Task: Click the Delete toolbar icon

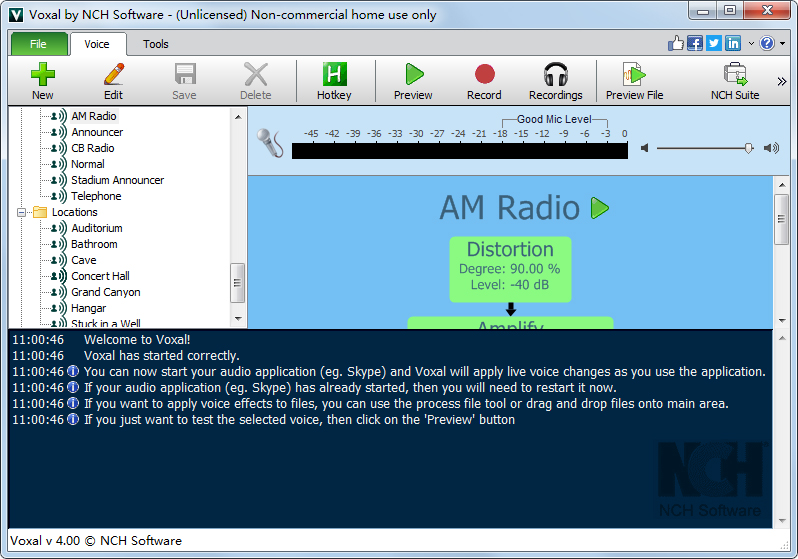Action: pyautogui.click(x=255, y=74)
